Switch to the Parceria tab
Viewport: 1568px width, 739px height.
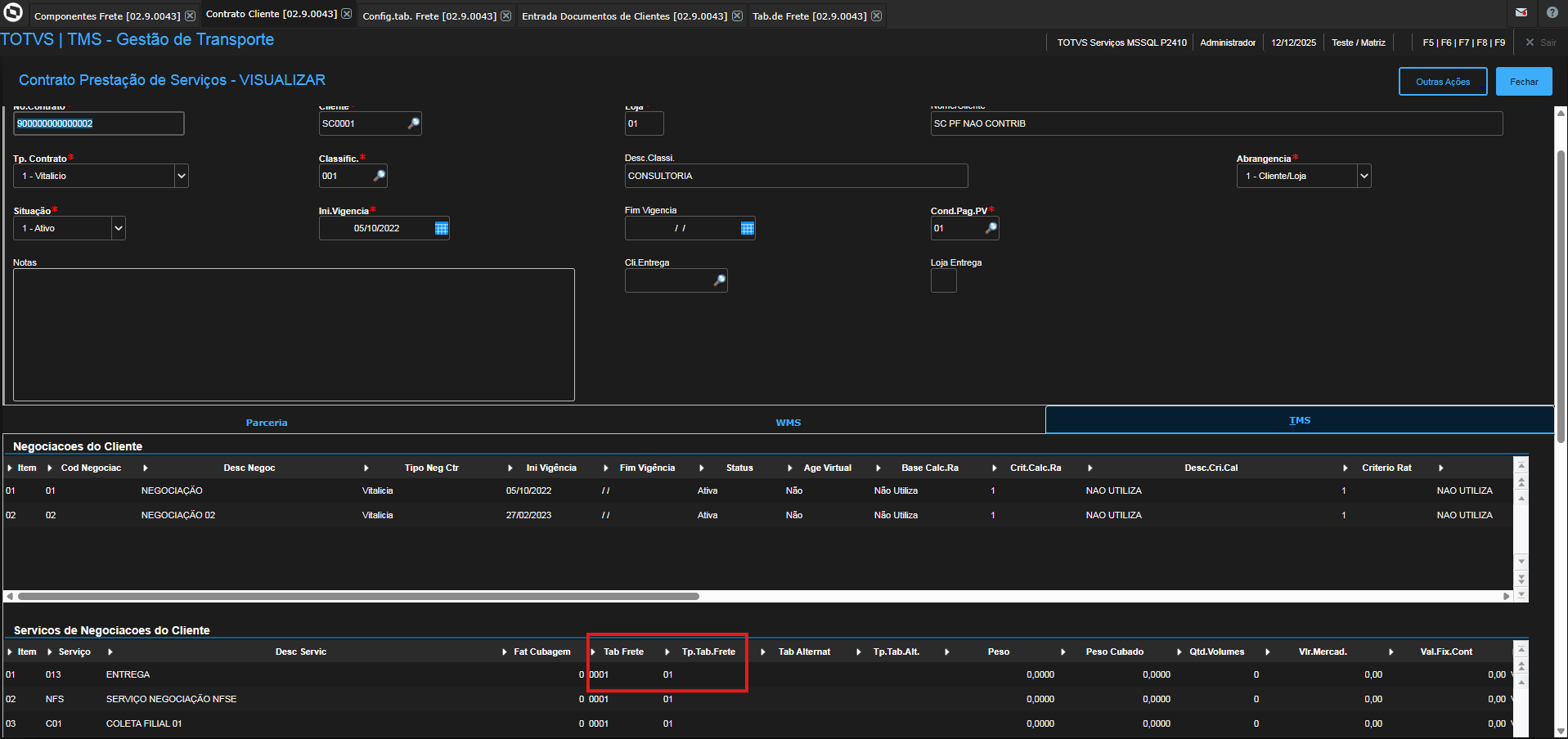[x=267, y=423]
